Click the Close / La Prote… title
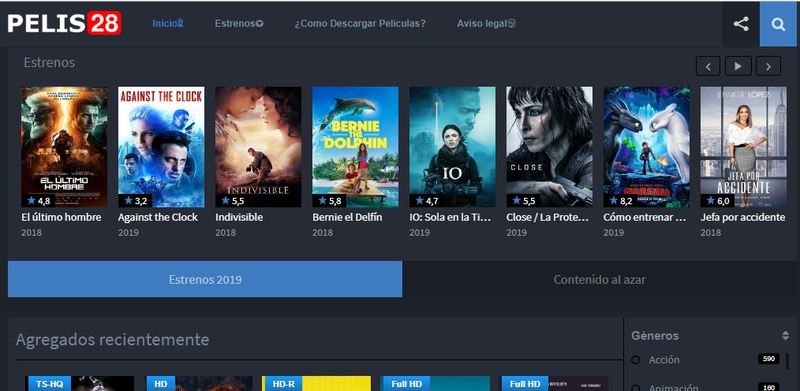Image resolution: width=800 pixels, height=391 pixels. (x=547, y=217)
